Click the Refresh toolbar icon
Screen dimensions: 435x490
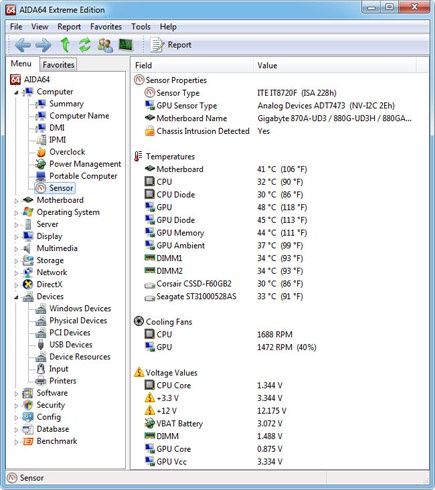point(85,45)
